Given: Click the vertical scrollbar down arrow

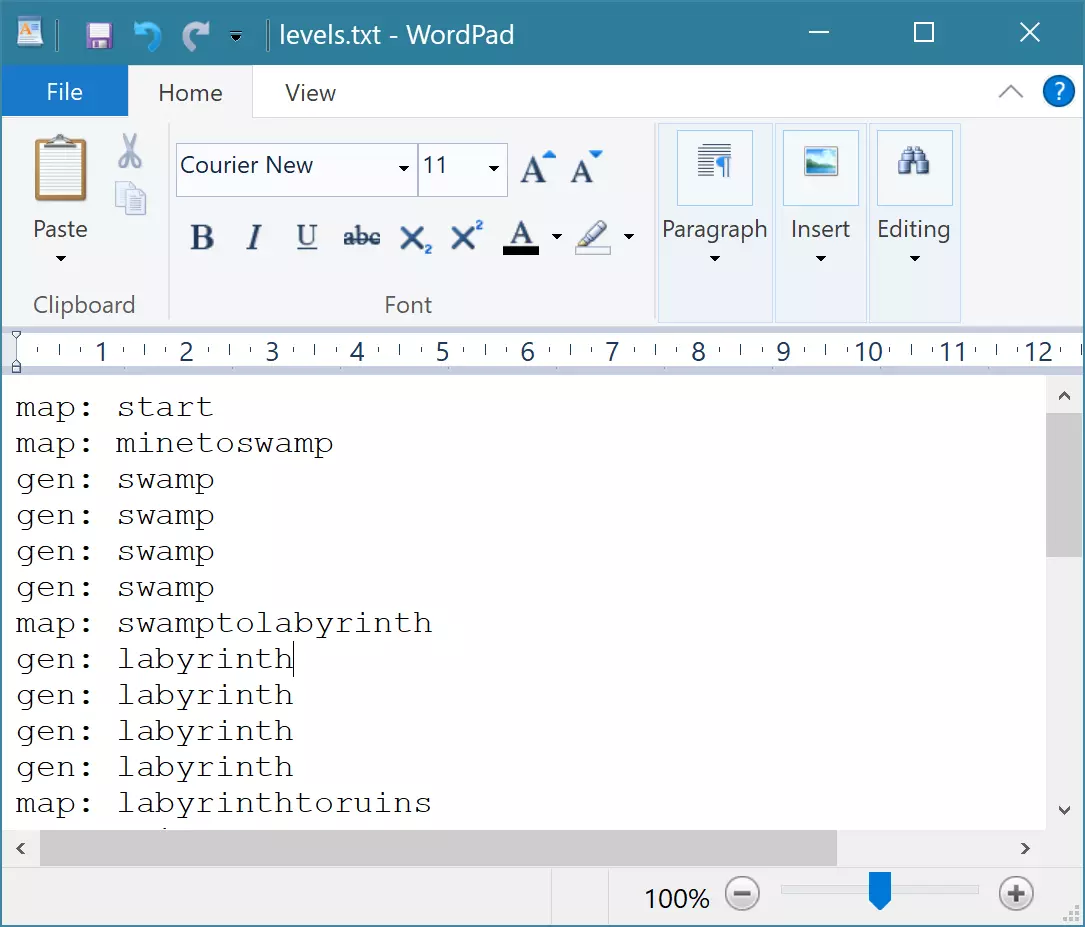Looking at the screenshot, I should pos(1064,810).
